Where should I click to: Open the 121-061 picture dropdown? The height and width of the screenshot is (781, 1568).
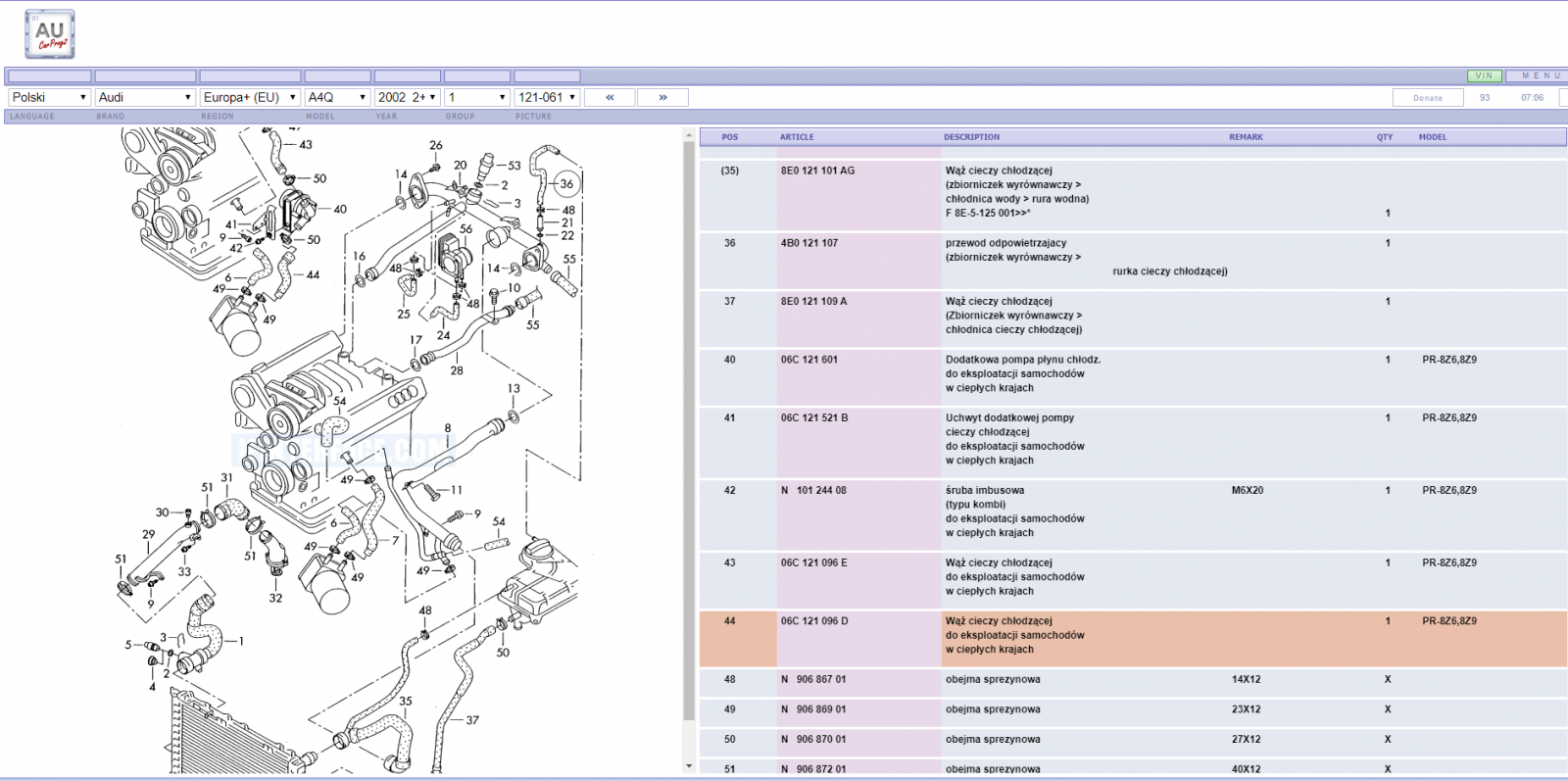(547, 97)
